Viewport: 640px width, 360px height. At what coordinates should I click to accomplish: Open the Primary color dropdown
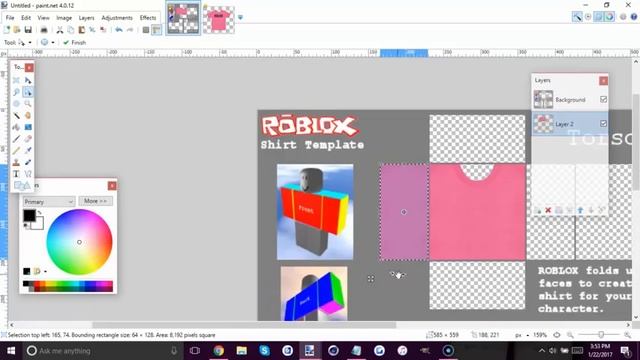pos(49,201)
